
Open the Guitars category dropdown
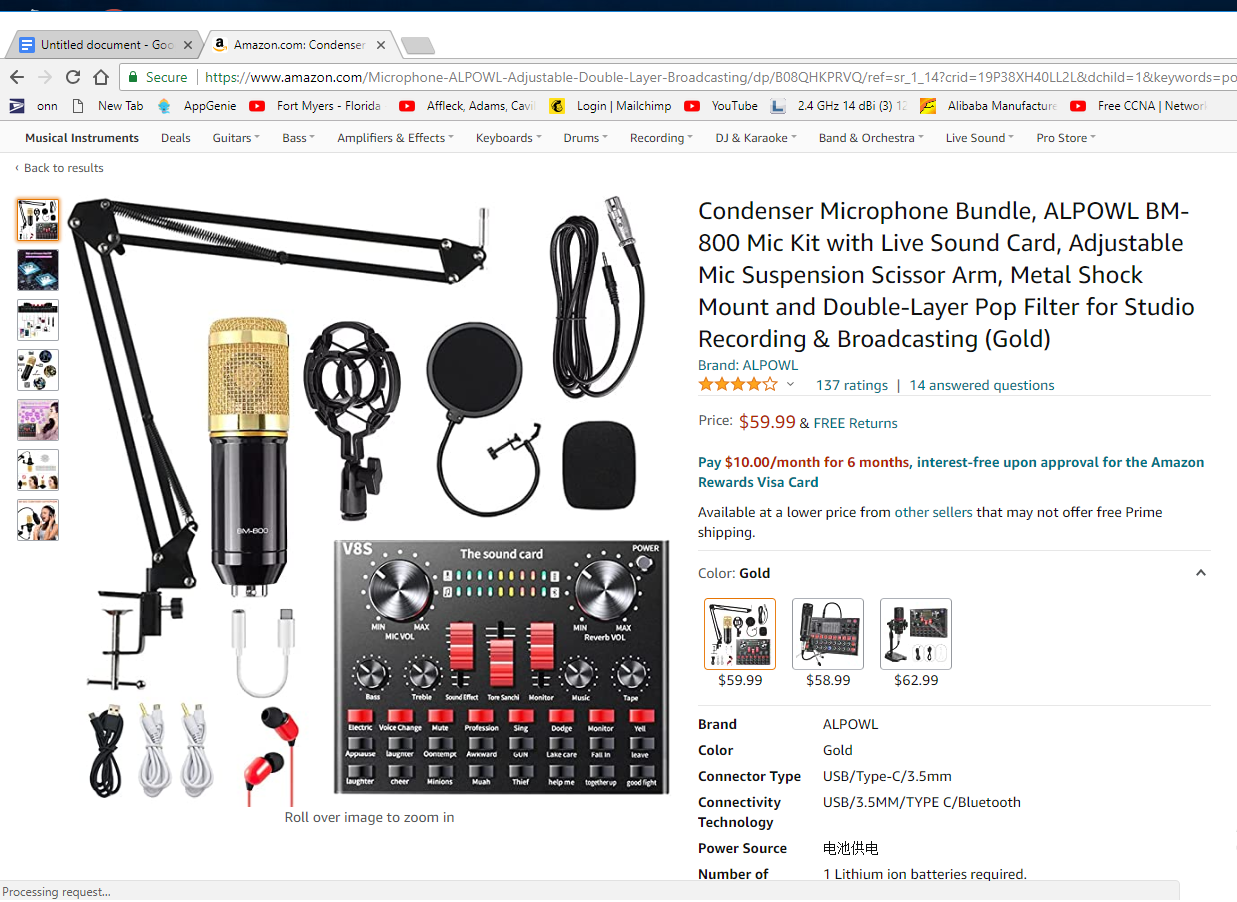click(x=236, y=138)
